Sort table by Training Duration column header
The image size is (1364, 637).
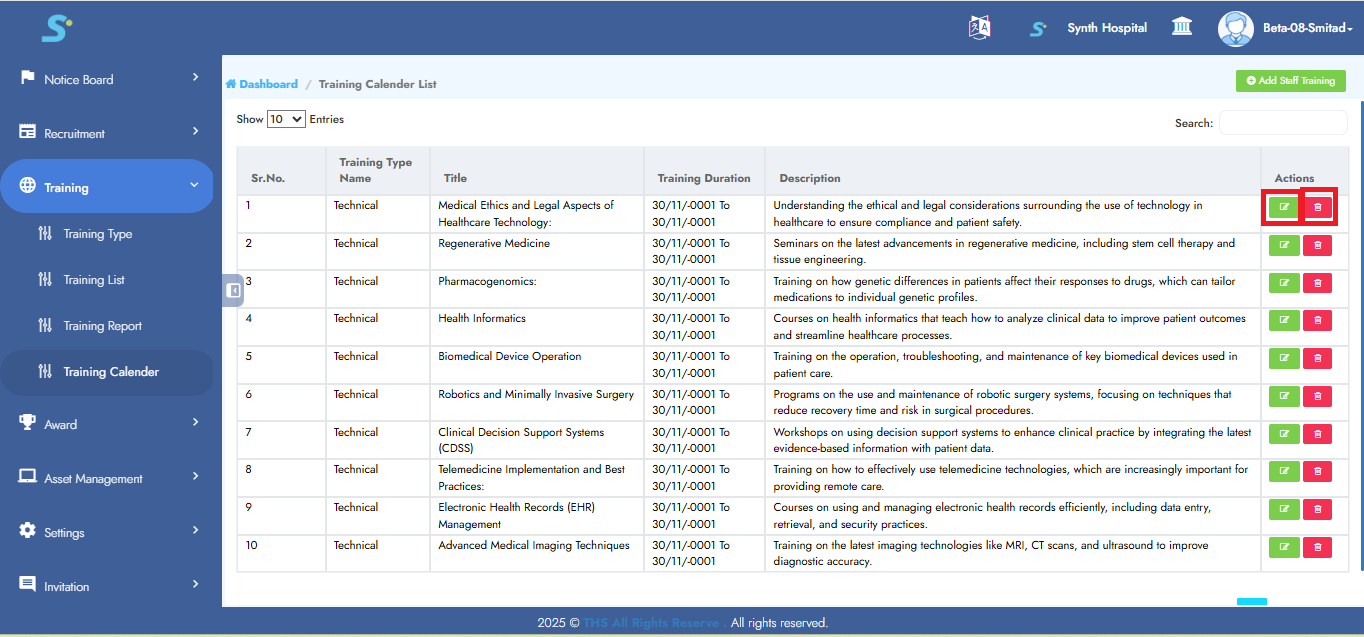pos(703,178)
